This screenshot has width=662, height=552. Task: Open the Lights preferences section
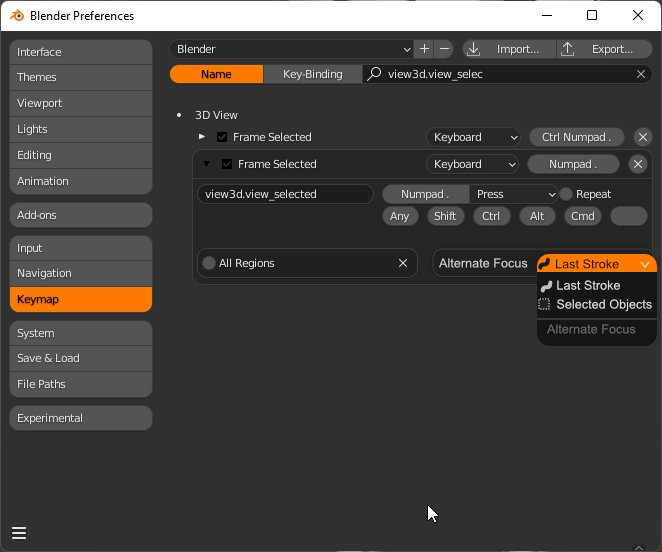81,129
